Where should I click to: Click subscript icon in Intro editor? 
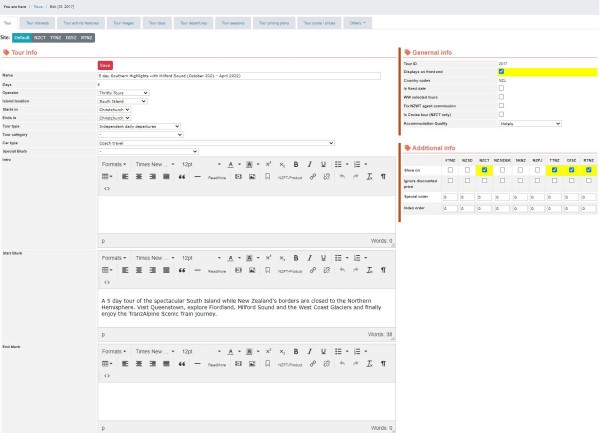(x=282, y=164)
